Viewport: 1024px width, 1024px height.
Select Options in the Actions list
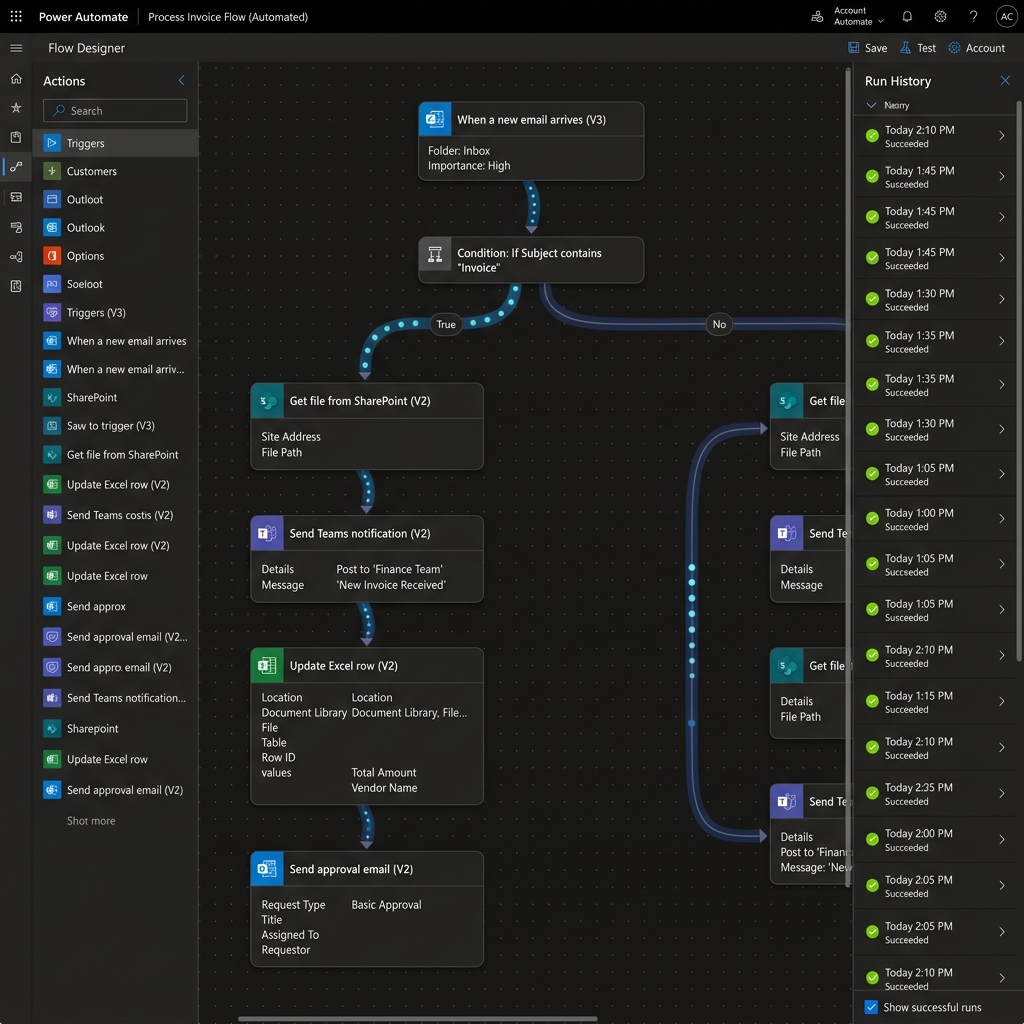point(116,256)
